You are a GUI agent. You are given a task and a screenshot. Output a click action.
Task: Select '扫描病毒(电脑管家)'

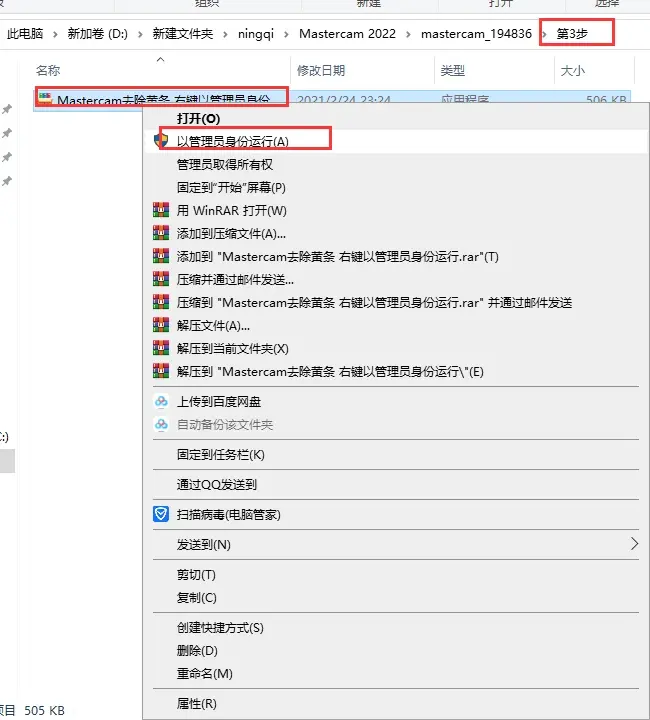point(229,515)
